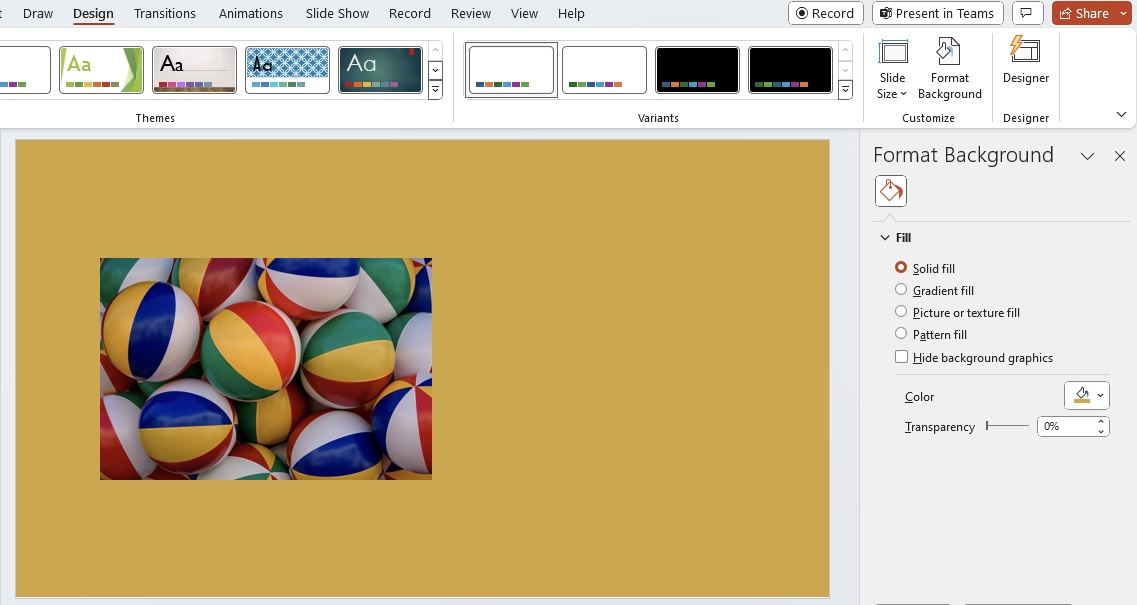This screenshot has width=1137, height=605.
Task: Apply the blue patterned Integral theme
Action: (287, 70)
